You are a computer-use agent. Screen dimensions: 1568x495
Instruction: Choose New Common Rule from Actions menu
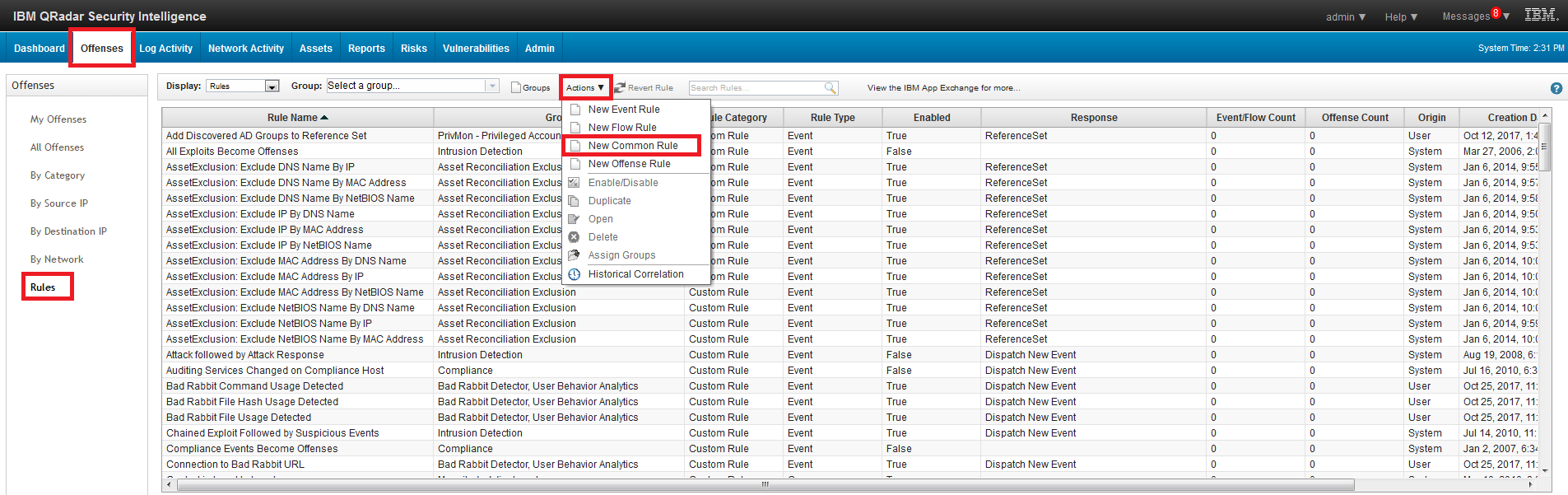(632, 146)
